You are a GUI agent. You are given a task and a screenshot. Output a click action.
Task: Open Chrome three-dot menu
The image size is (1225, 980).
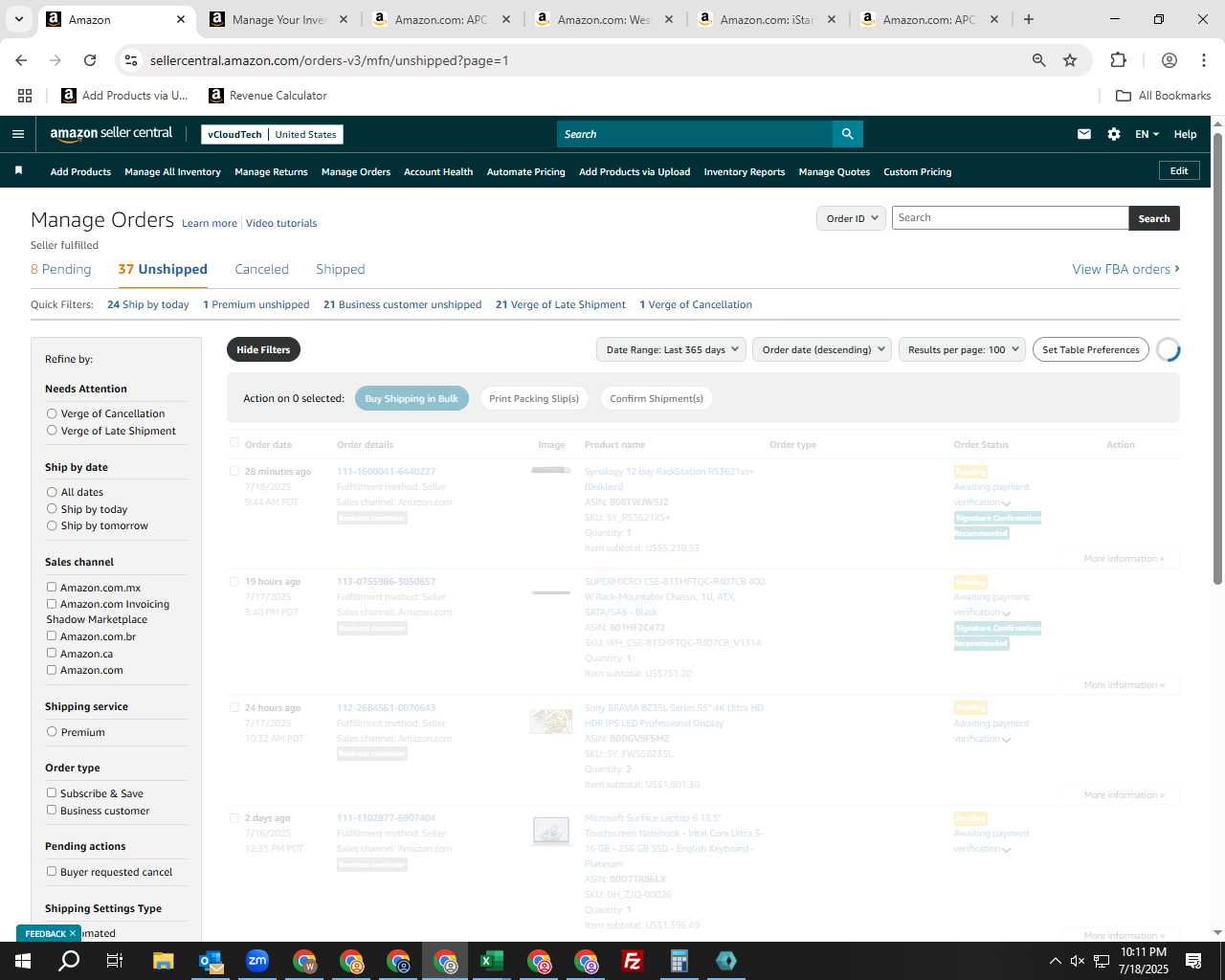coord(1204,60)
